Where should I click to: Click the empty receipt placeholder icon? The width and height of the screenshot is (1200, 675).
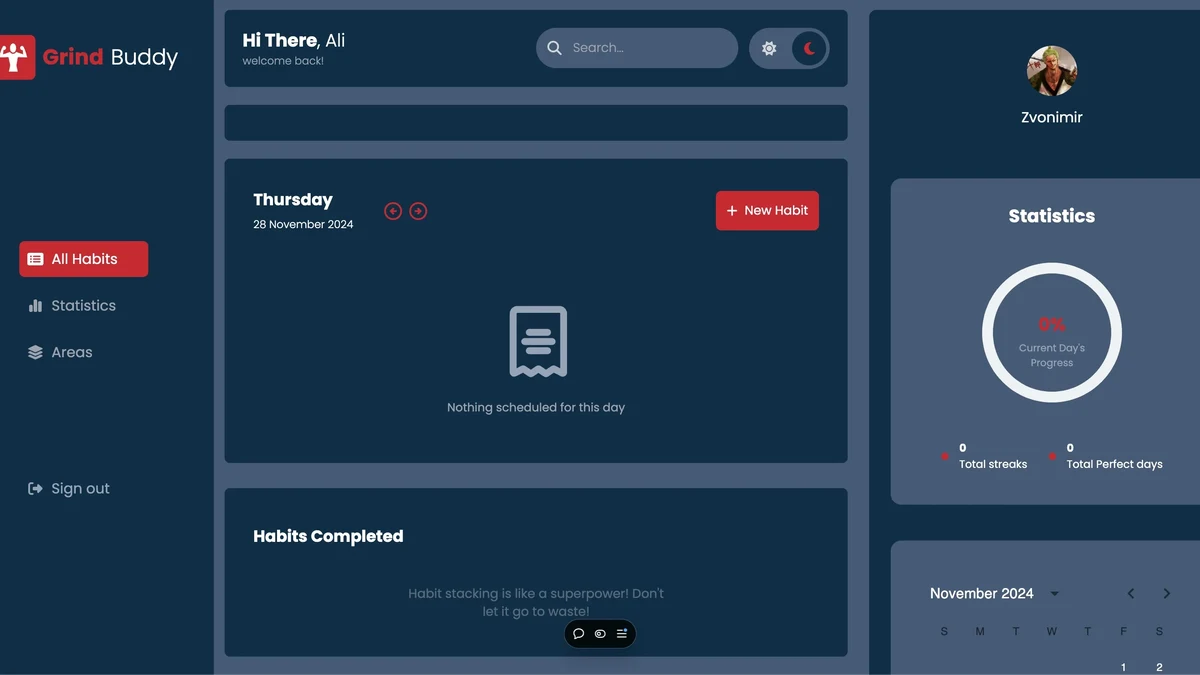[x=538, y=342]
